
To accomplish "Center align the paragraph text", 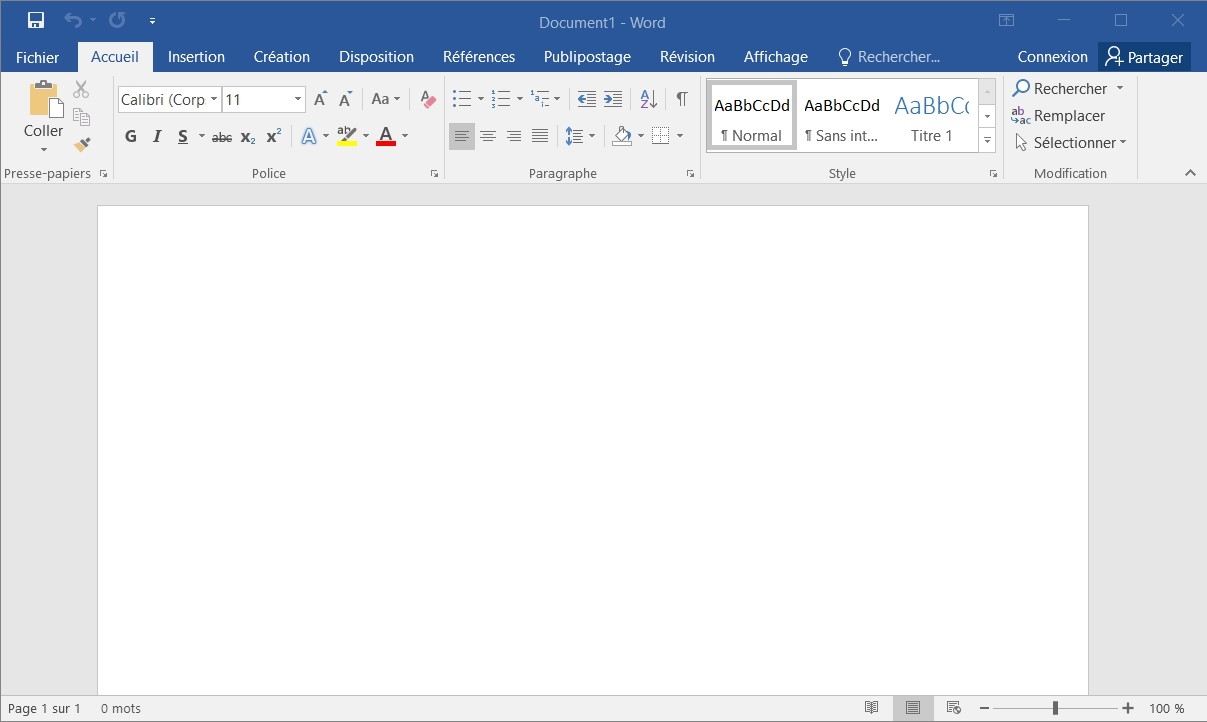I will click(488, 136).
